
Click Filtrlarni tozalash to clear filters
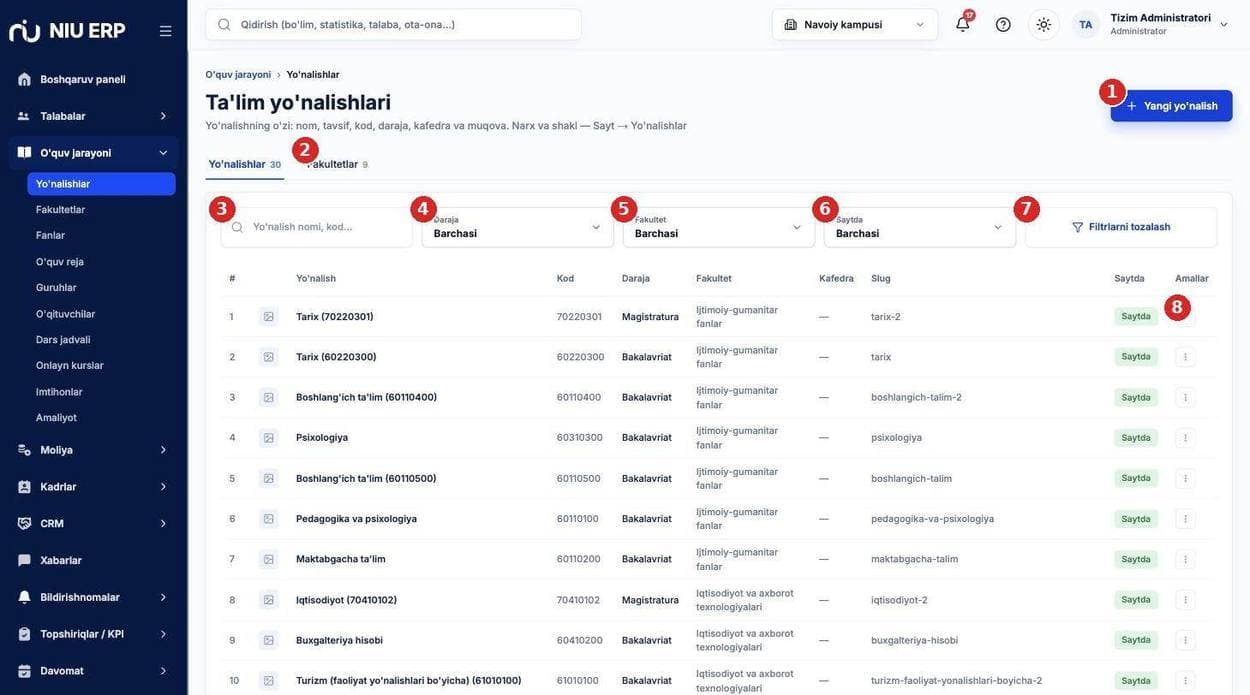tap(1121, 227)
